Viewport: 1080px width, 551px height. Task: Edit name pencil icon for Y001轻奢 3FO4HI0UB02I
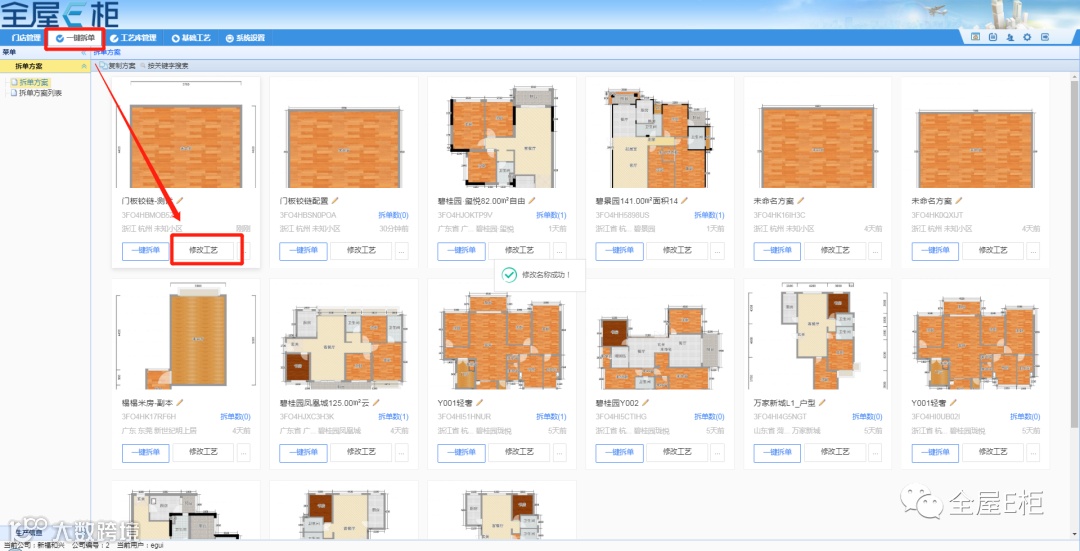(953, 402)
